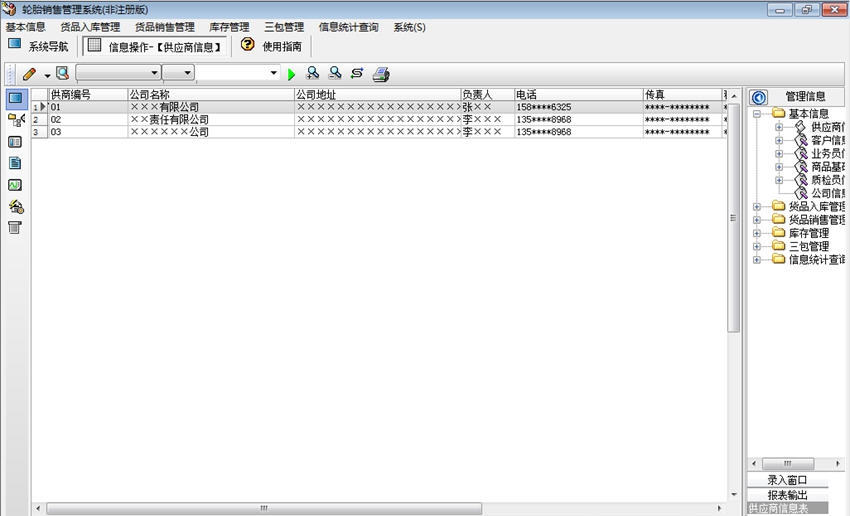Expand the 货品入库管理 tree folder
The width and height of the screenshot is (850, 516).
(x=757, y=207)
